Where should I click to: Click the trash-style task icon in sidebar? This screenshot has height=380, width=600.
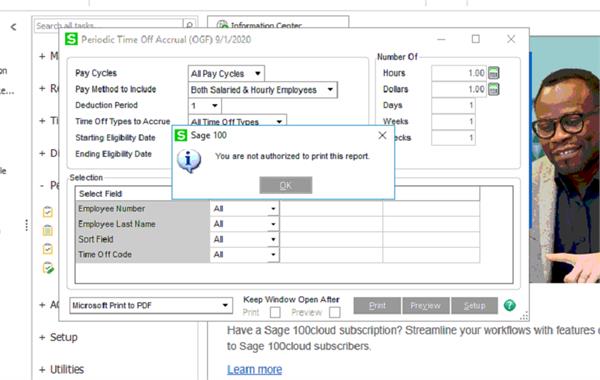[x=48, y=230]
